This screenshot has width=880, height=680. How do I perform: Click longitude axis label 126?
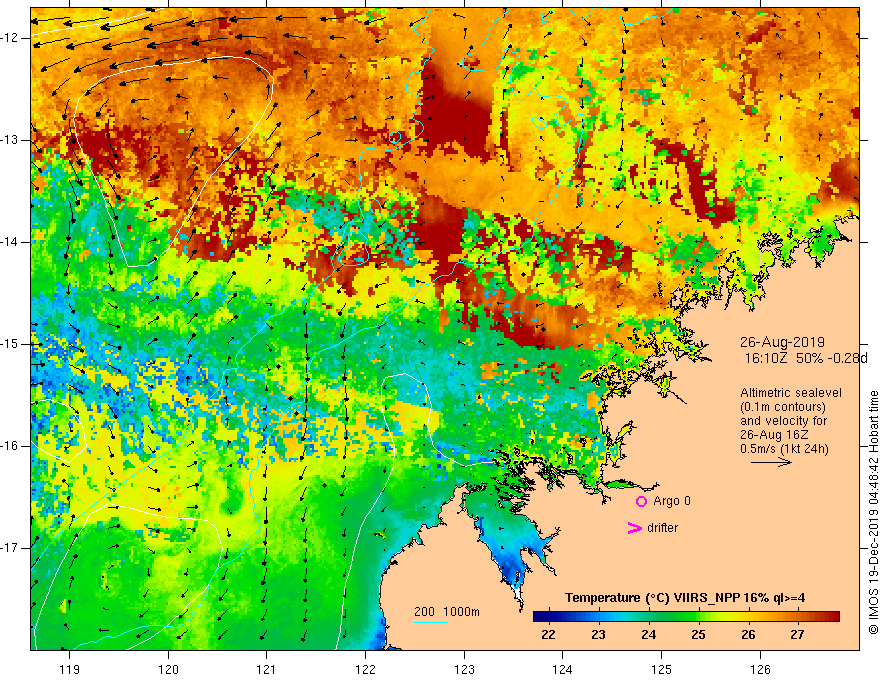click(x=760, y=670)
